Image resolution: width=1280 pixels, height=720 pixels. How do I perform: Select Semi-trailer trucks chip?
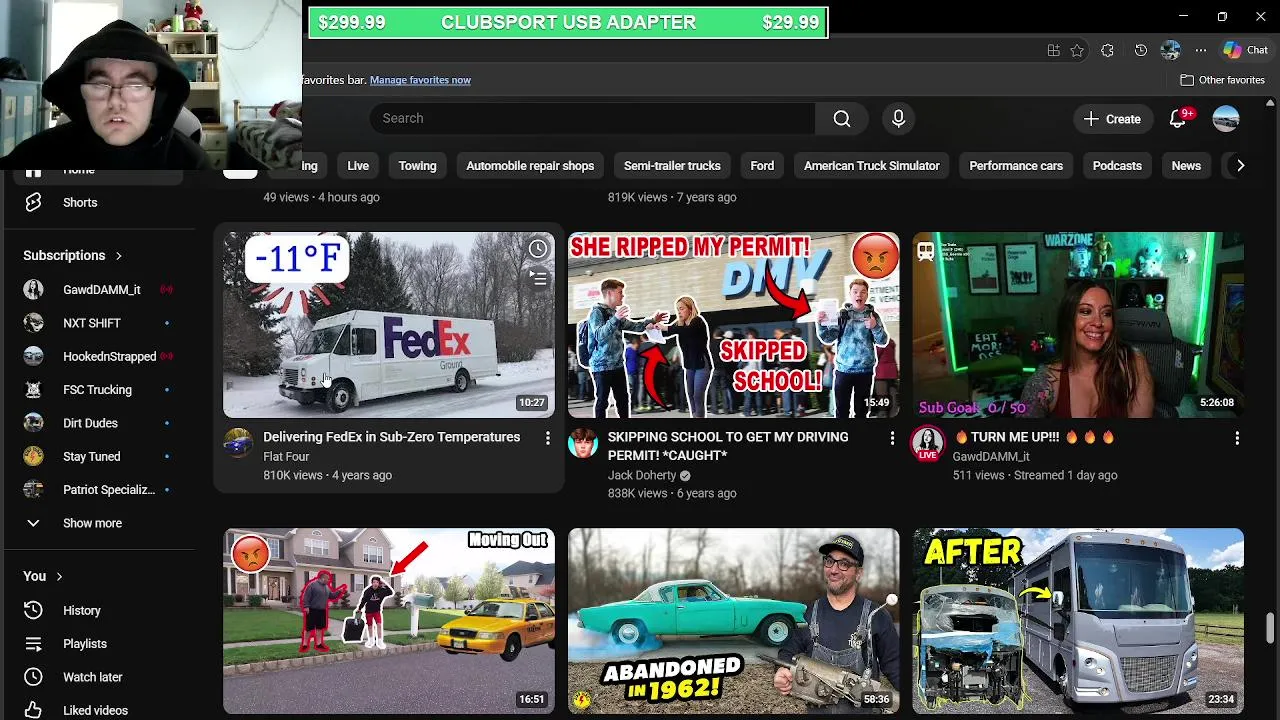tap(672, 166)
